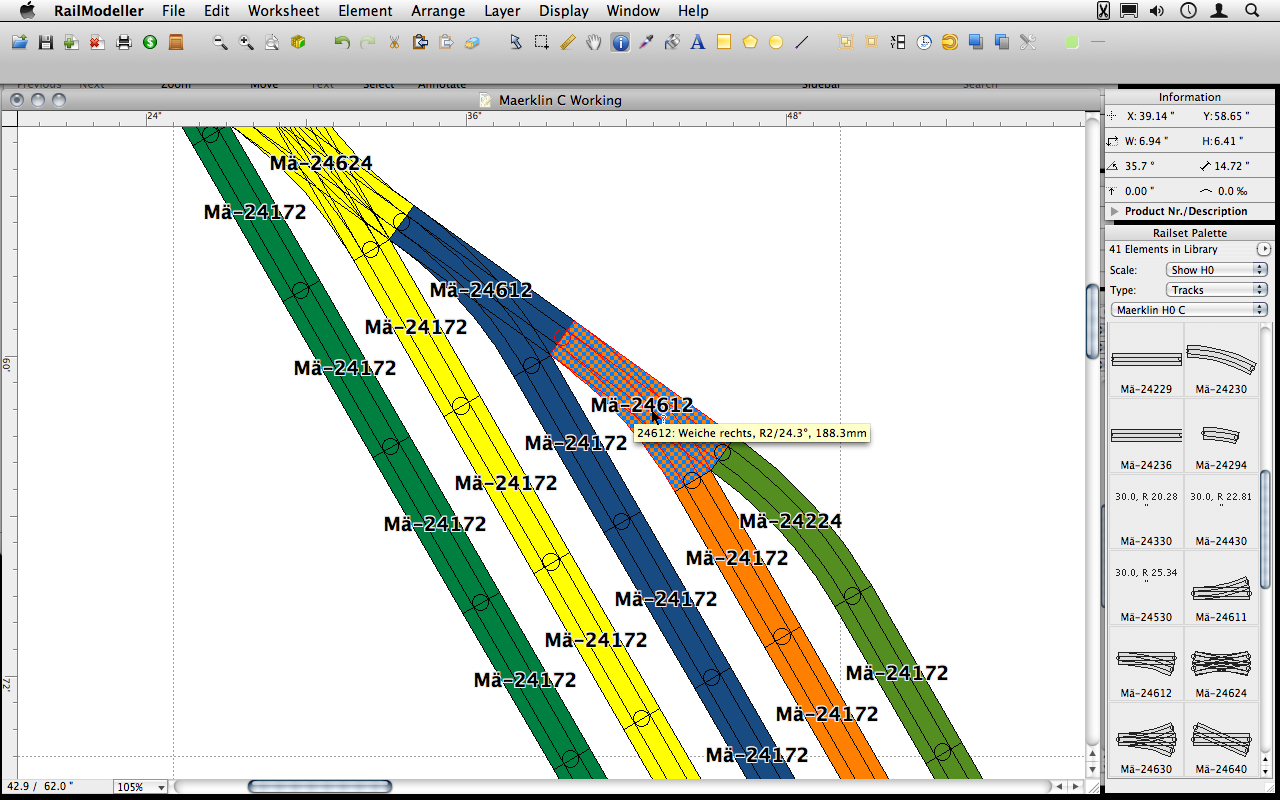This screenshot has width=1280, height=800.
Task: Open the Layer menu
Action: (x=502, y=11)
